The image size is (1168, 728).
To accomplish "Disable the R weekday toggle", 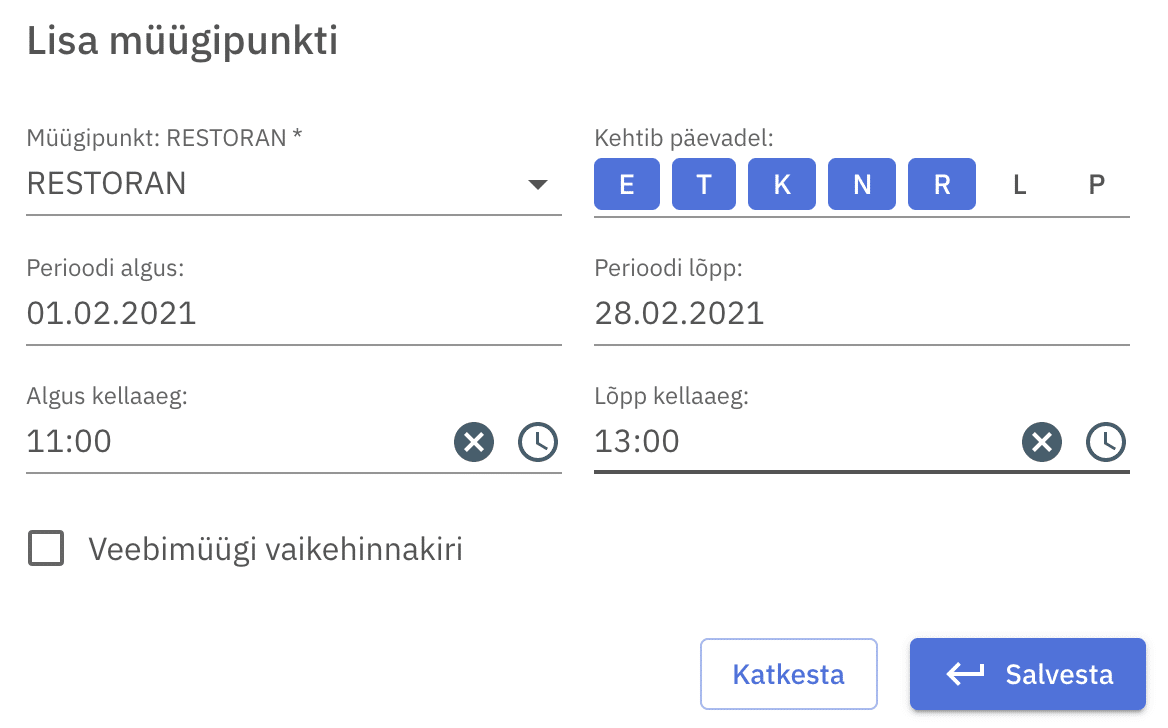I will click(942, 185).
